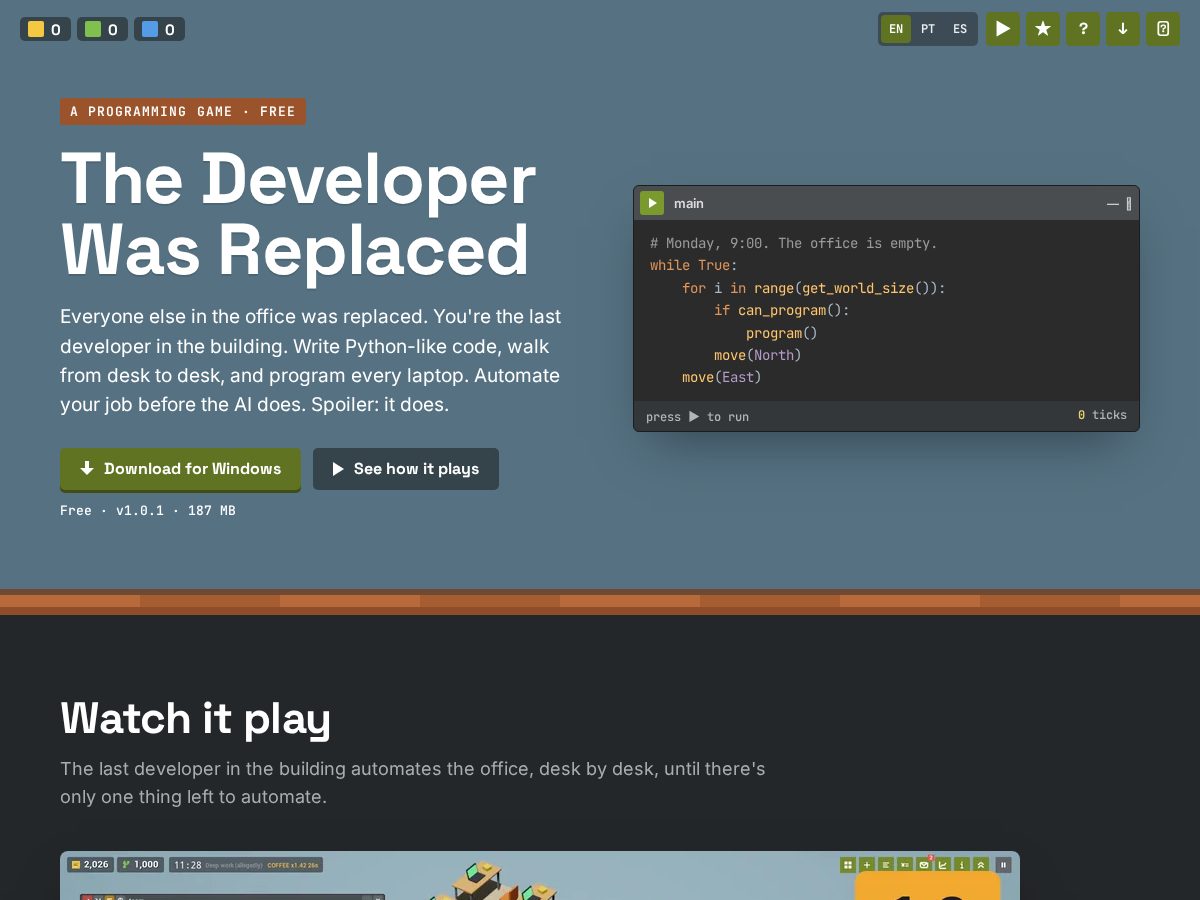Open the document question mark icon
Viewport: 1200px width, 900px height.
1163,29
